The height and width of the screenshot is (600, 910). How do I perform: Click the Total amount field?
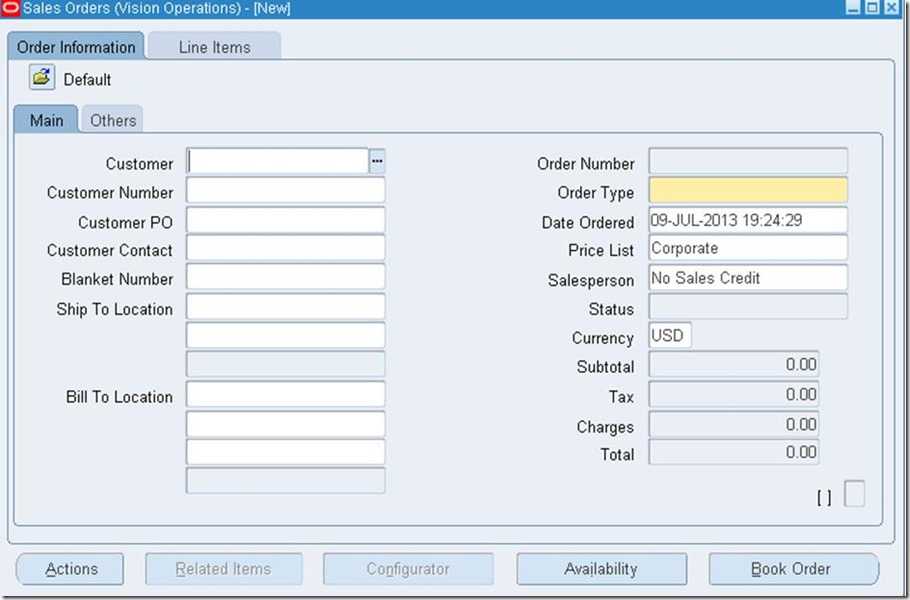[734, 453]
